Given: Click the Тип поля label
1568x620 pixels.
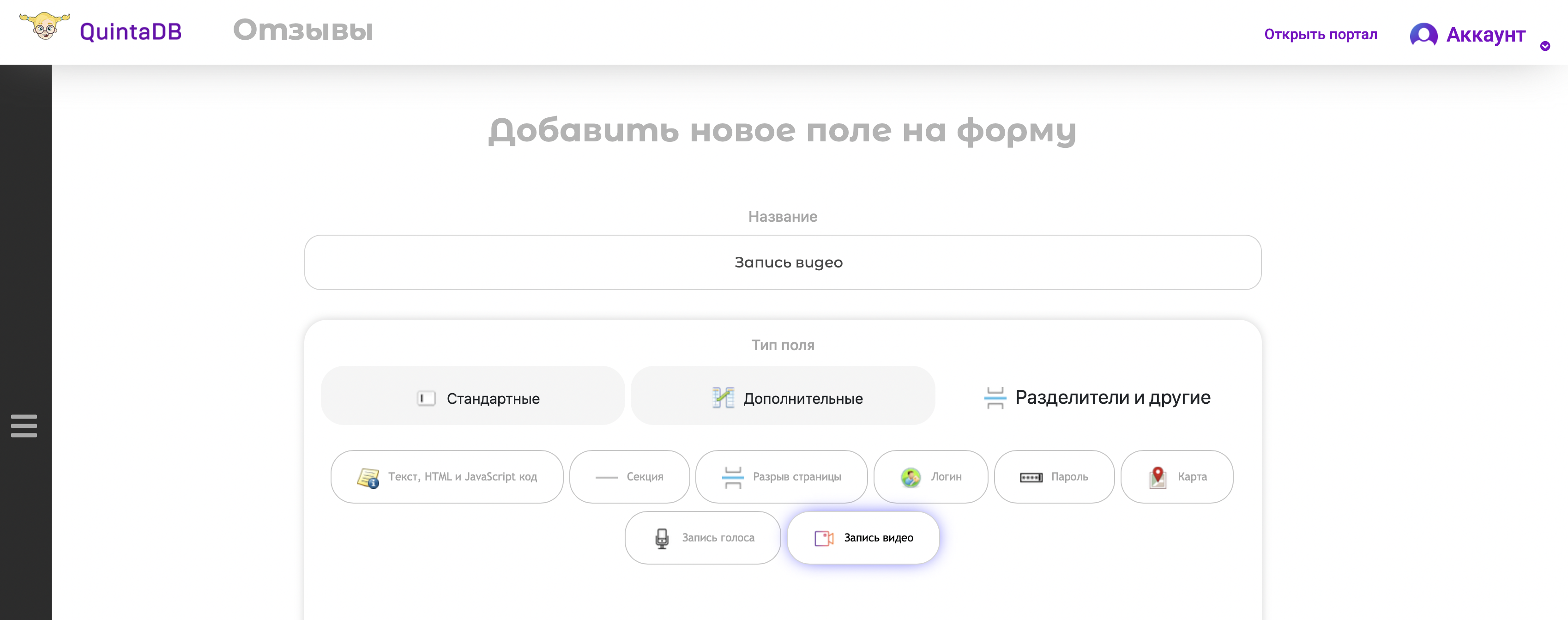Looking at the screenshot, I should [x=783, y=345].
